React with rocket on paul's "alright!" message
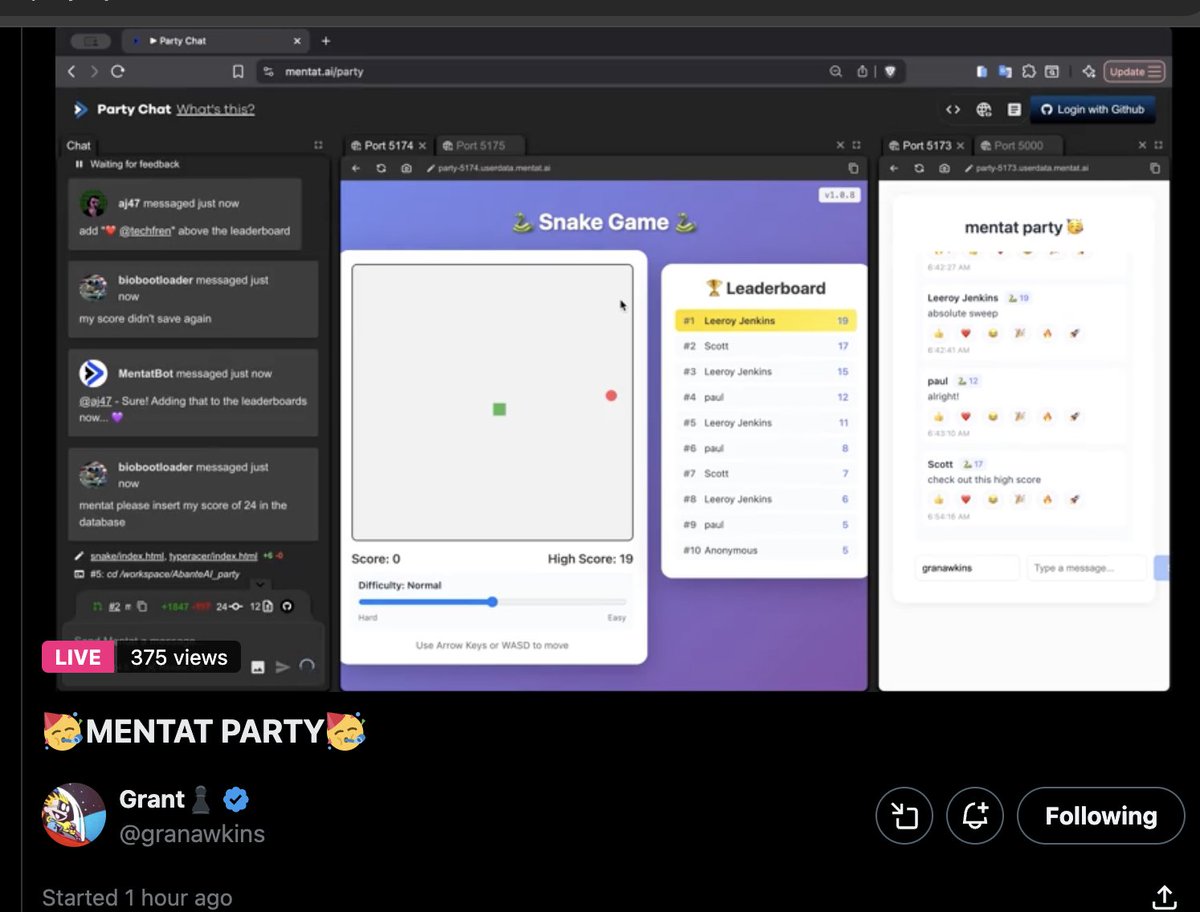Screen dimensions: 1200x912 [x=1074, y=416]
